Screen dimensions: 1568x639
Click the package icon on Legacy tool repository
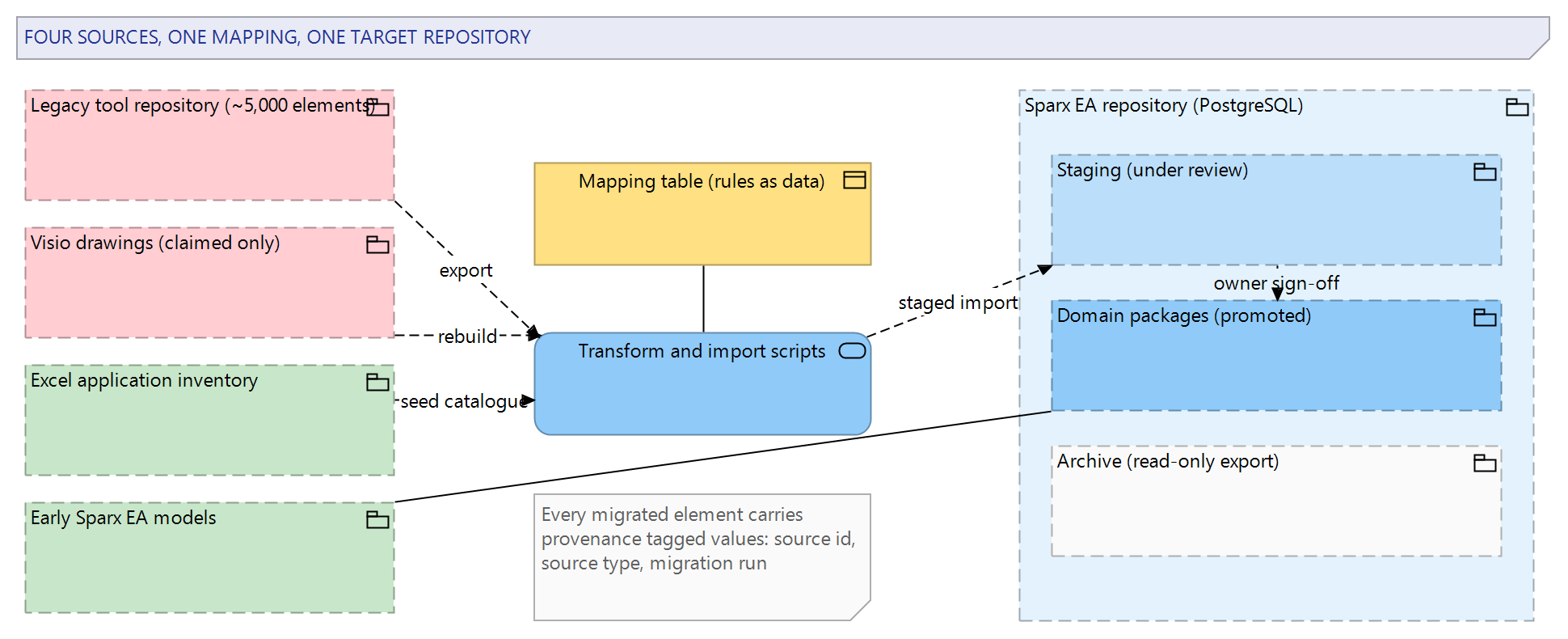pyautogui.click(x=377, y=108)
